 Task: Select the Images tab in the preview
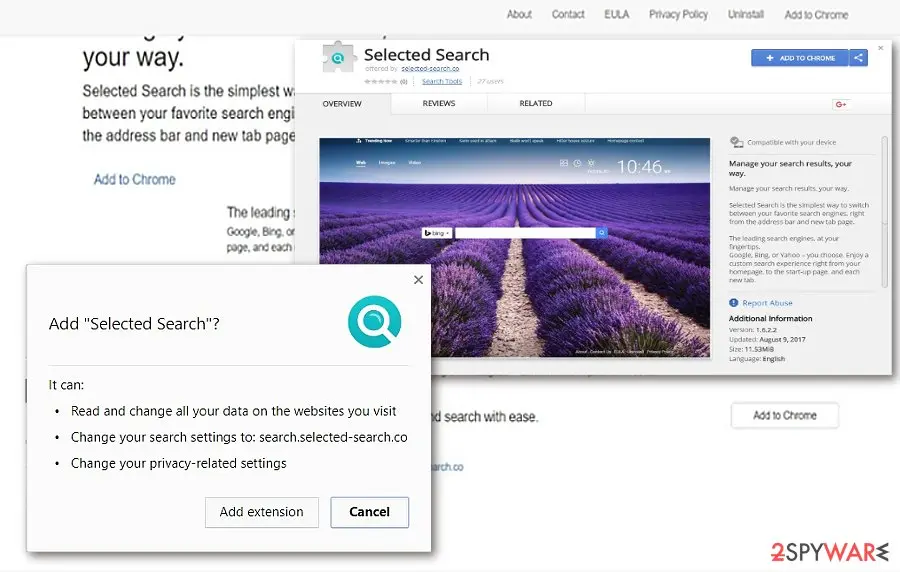click(x=387, y=163)
